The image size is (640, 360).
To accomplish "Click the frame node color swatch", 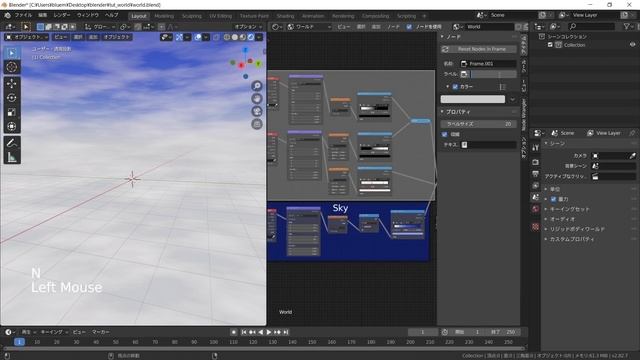I will pos(473,99).
